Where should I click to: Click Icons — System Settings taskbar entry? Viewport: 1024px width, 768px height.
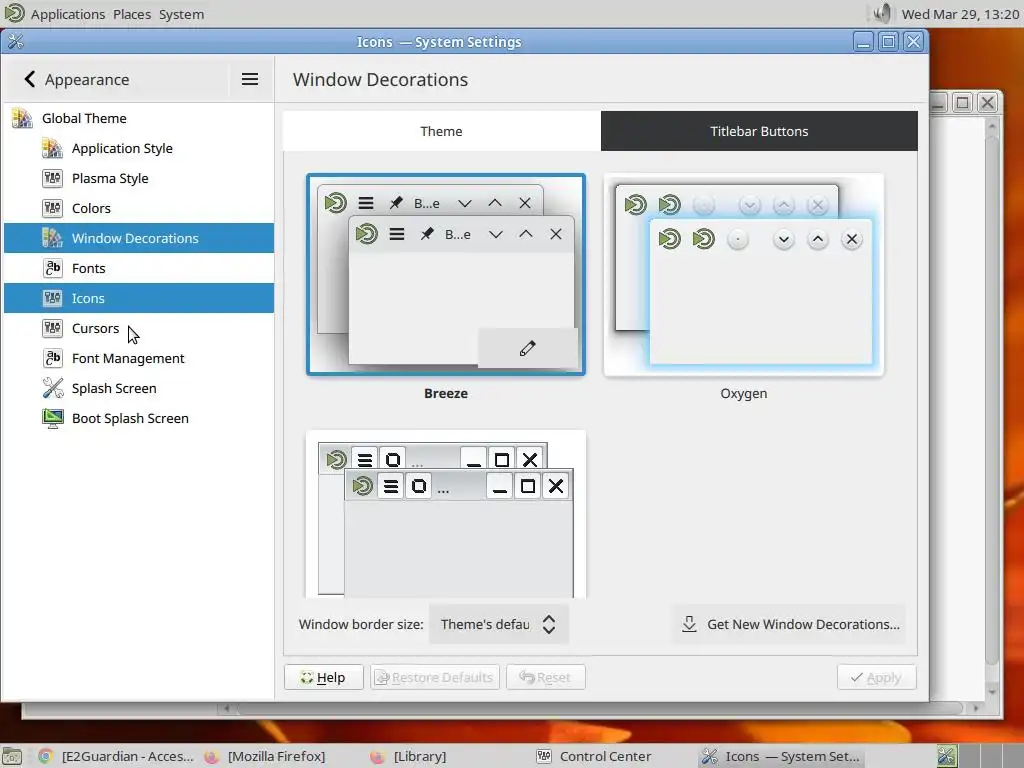pyautogui.click(x=781, y=756)
